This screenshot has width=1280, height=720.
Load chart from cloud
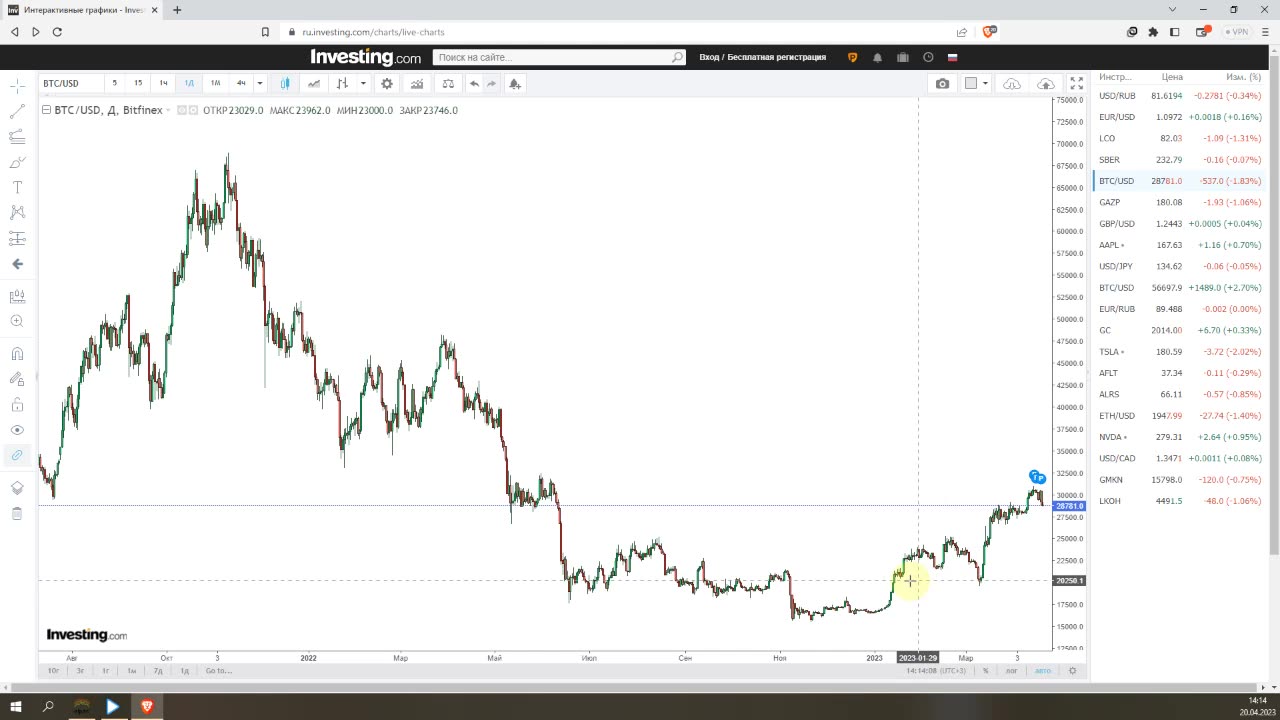1012,83
